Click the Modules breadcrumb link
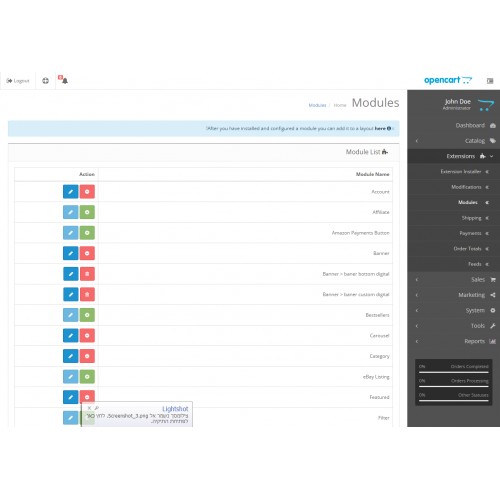The image size is (500, 500). pyautogui.click(x=317, y=105)
